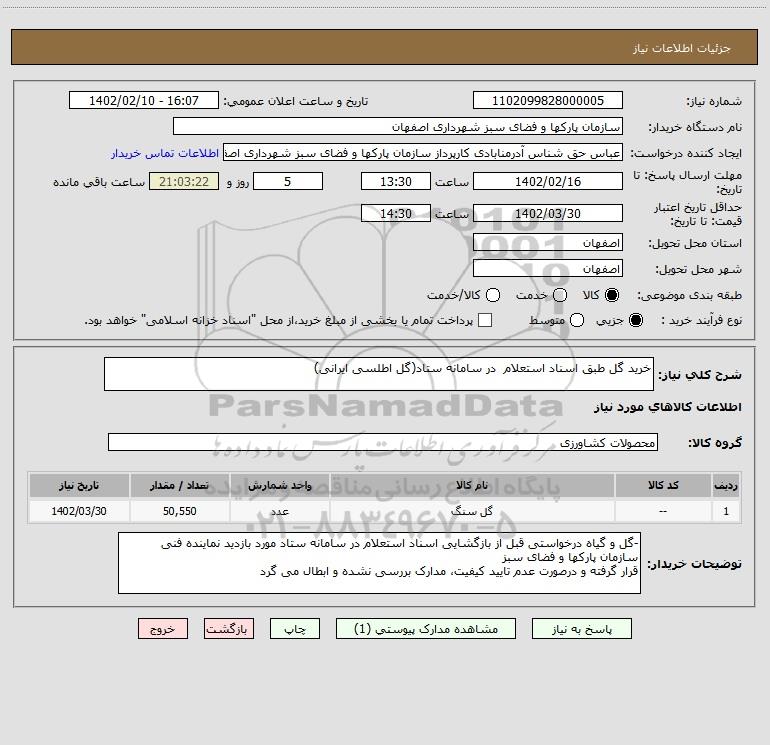Click the گل سنگ item name cell
Screen dimensions: 770x745
coord(471,511)
